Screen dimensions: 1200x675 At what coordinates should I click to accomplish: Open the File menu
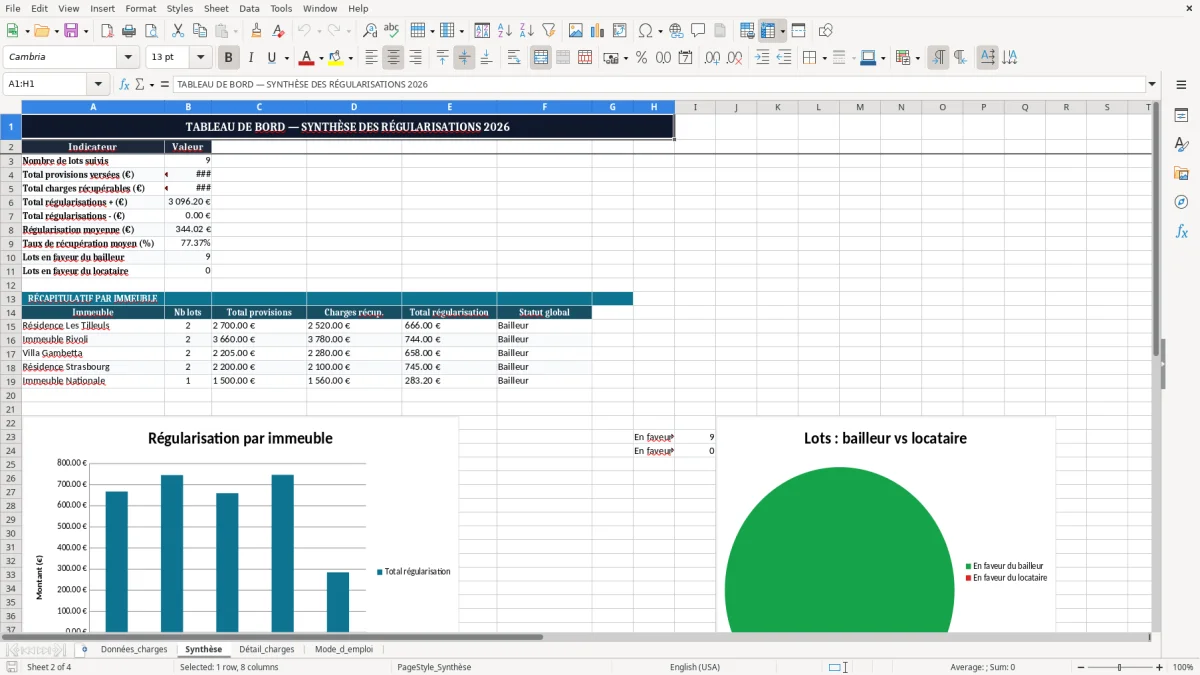click(12, 8)
